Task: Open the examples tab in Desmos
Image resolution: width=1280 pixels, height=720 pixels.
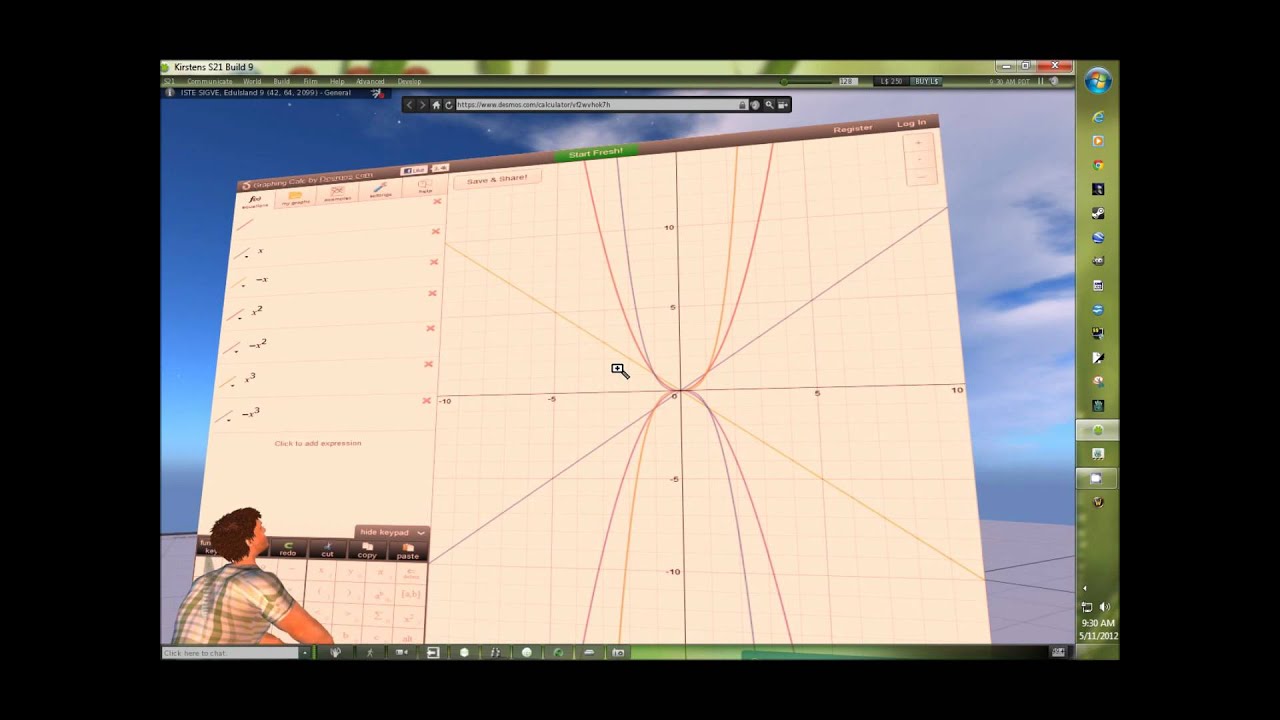Action: [x=338, y=193]
